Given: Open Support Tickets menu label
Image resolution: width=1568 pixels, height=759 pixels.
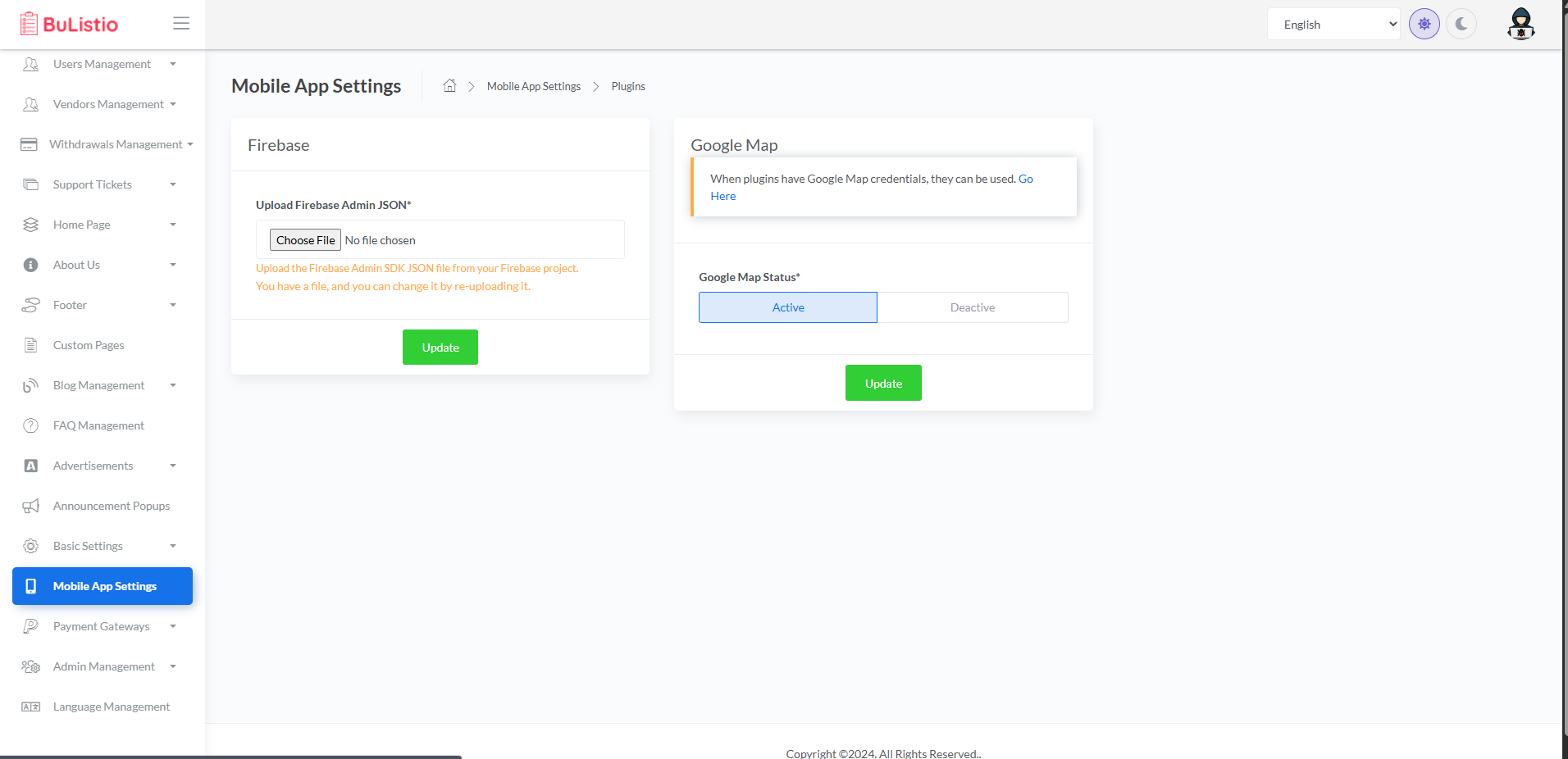Looking at the screenshot, I should point(93,184).
